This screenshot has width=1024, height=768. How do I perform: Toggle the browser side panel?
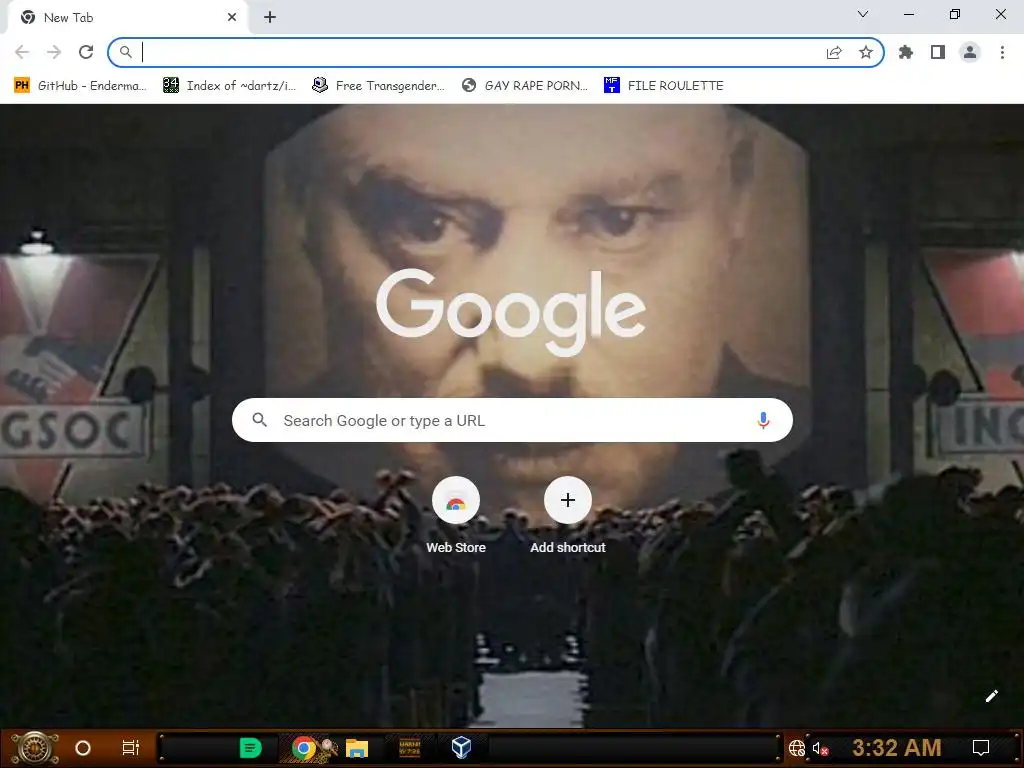pos(938,52)
